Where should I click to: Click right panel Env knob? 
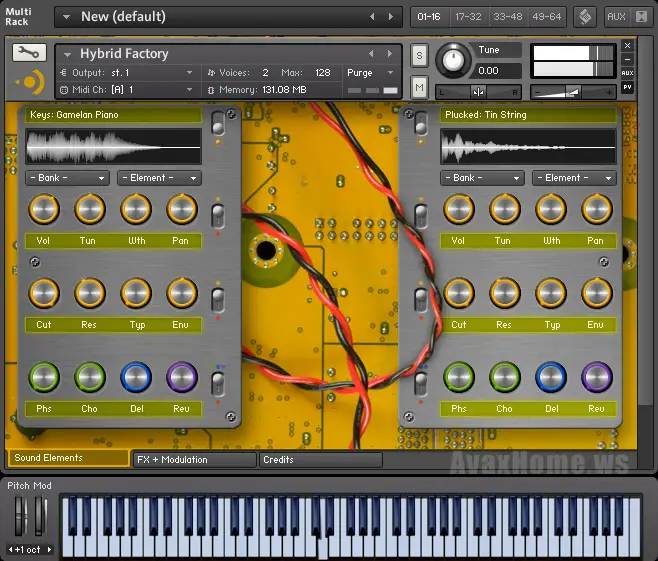click(597, 293)
